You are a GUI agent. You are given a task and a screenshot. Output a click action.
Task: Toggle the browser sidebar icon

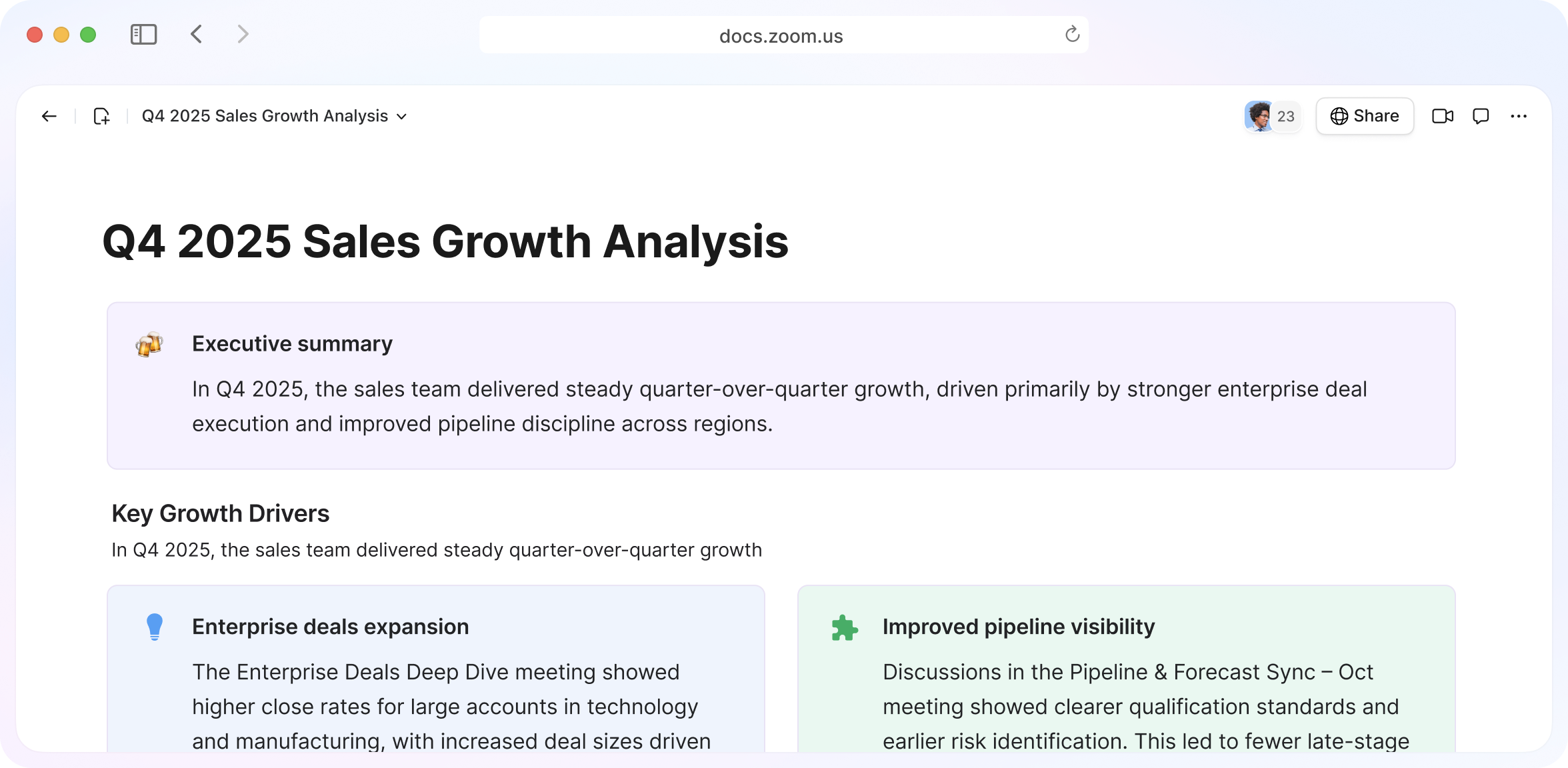(143, 35)
